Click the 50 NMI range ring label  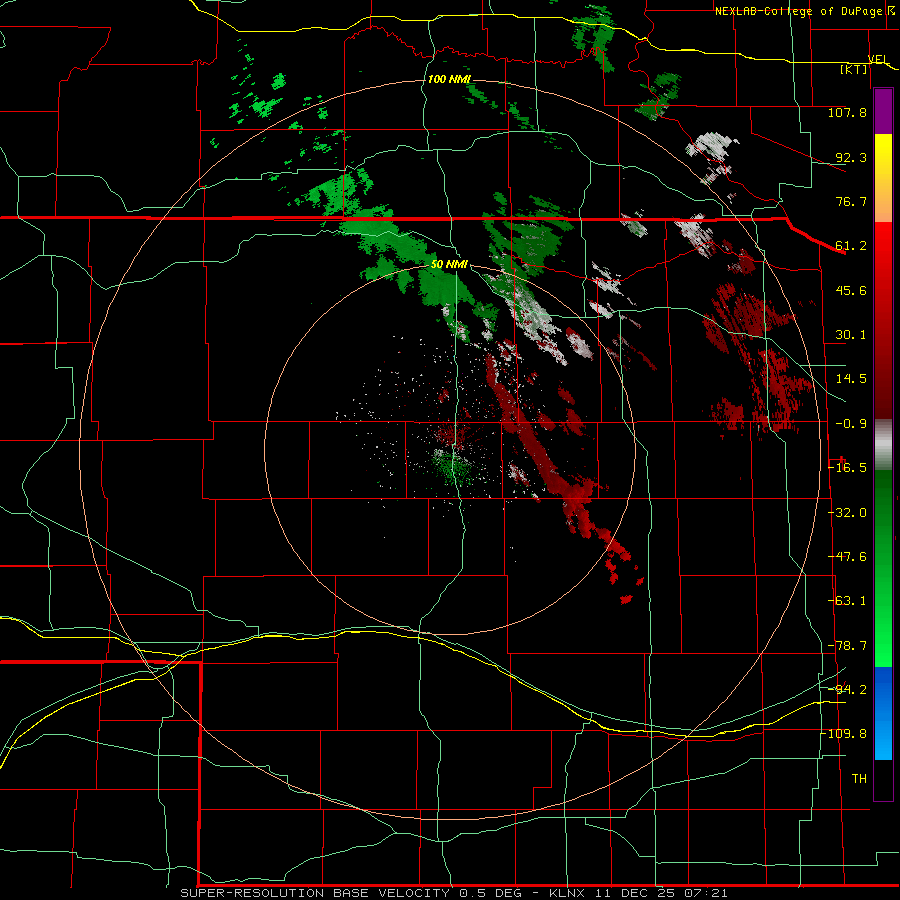click(449, 265)
